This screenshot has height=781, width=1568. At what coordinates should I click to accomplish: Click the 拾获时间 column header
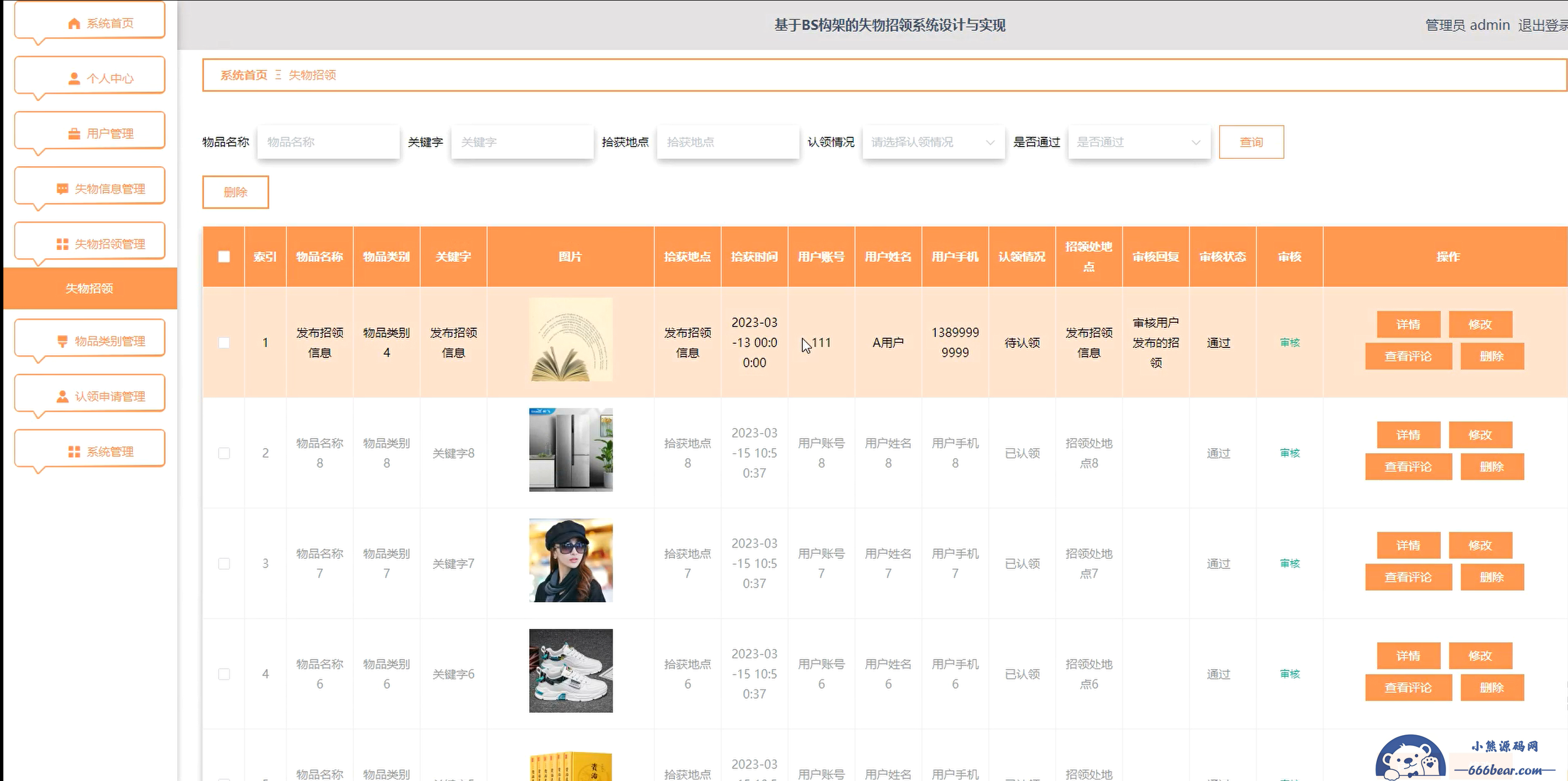754,256
